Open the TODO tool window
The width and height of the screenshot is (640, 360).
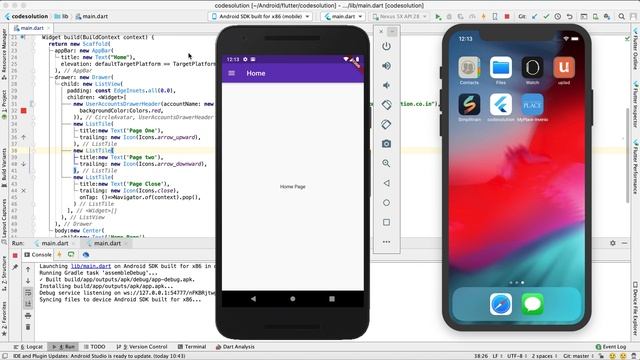click(94, 347)
